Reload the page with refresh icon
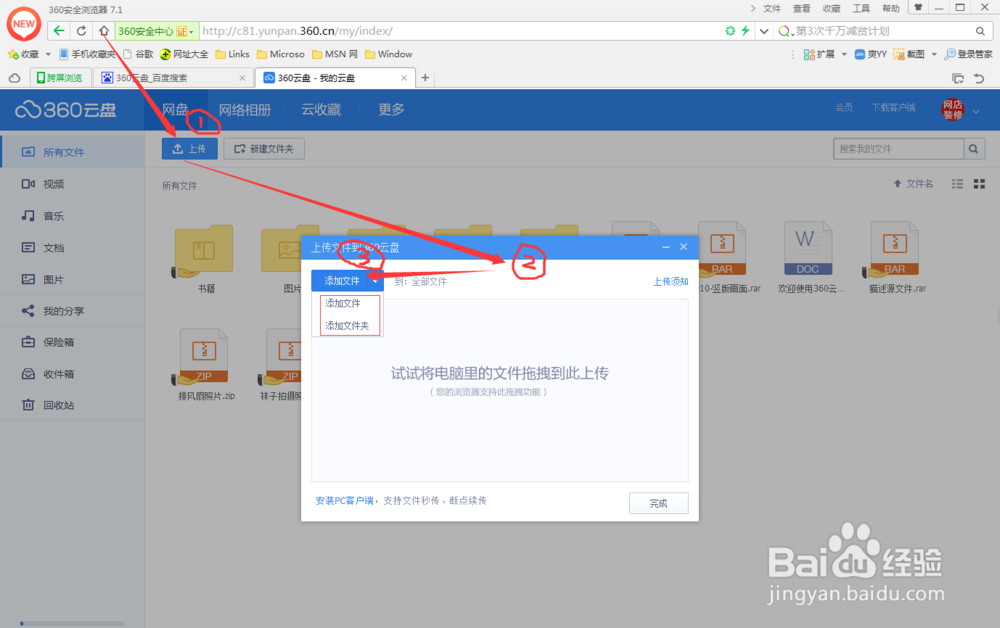 (81, 31)
